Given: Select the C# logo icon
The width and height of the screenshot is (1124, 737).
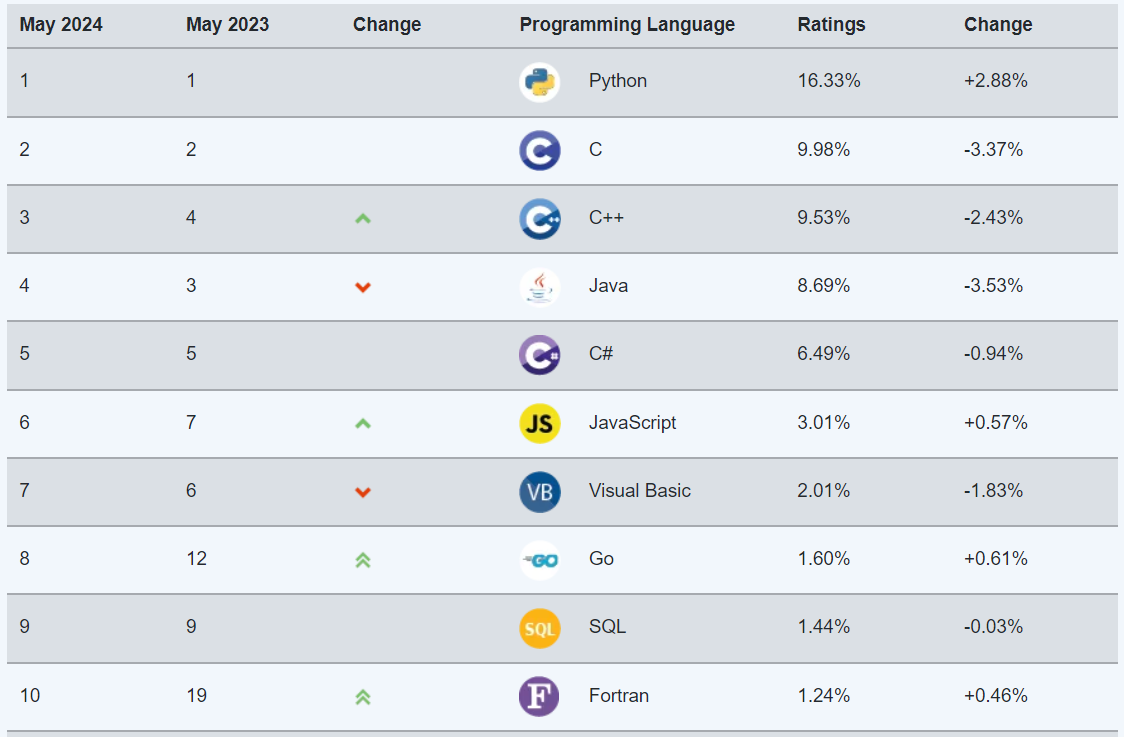Looking at the screenshot, I should pos(539,355).
